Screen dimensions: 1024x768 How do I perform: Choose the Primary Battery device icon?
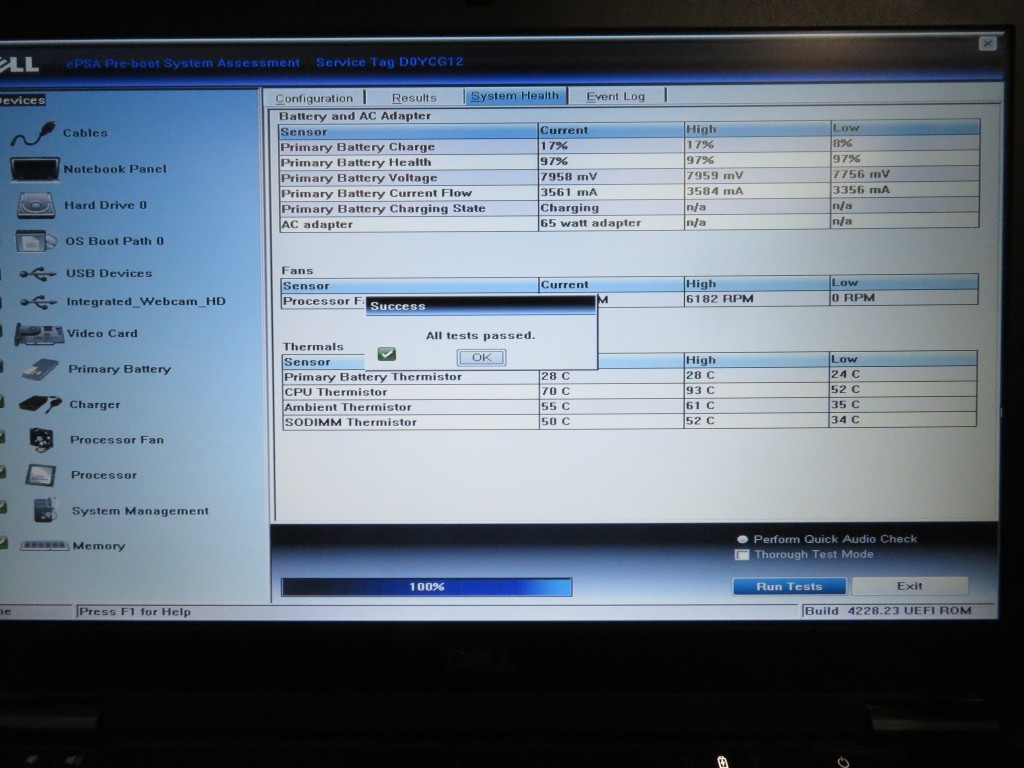pyautogui.click(x=40, y=369)
